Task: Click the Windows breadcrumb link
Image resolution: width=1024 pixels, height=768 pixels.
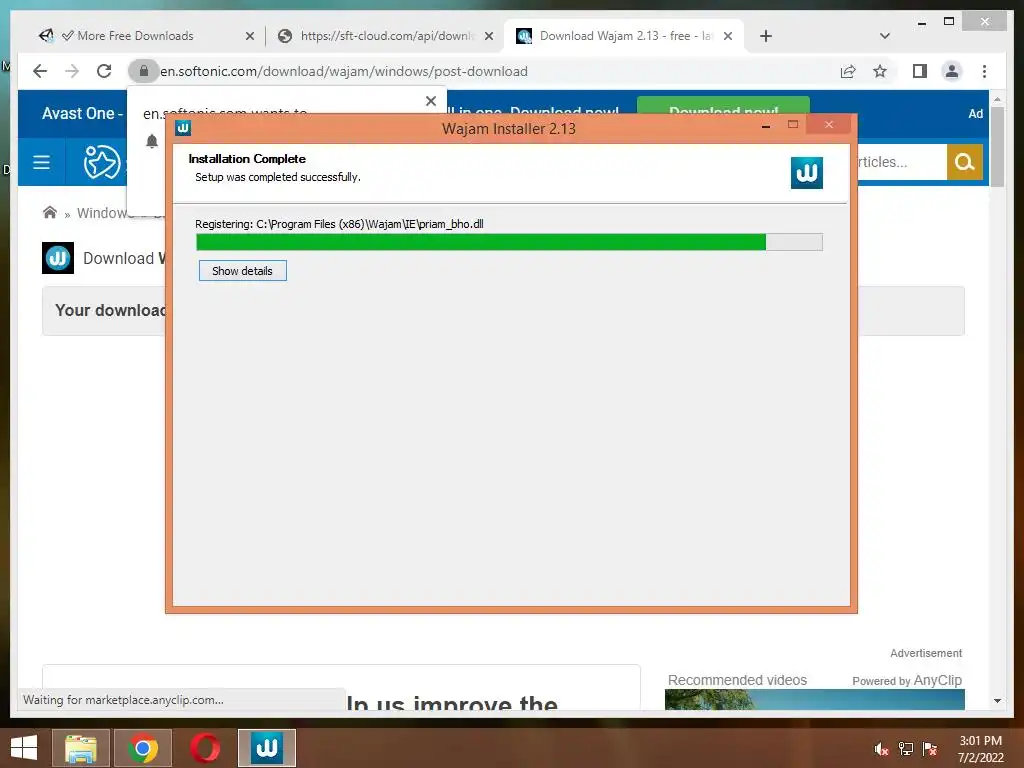Action: click(x=104, y=213)
